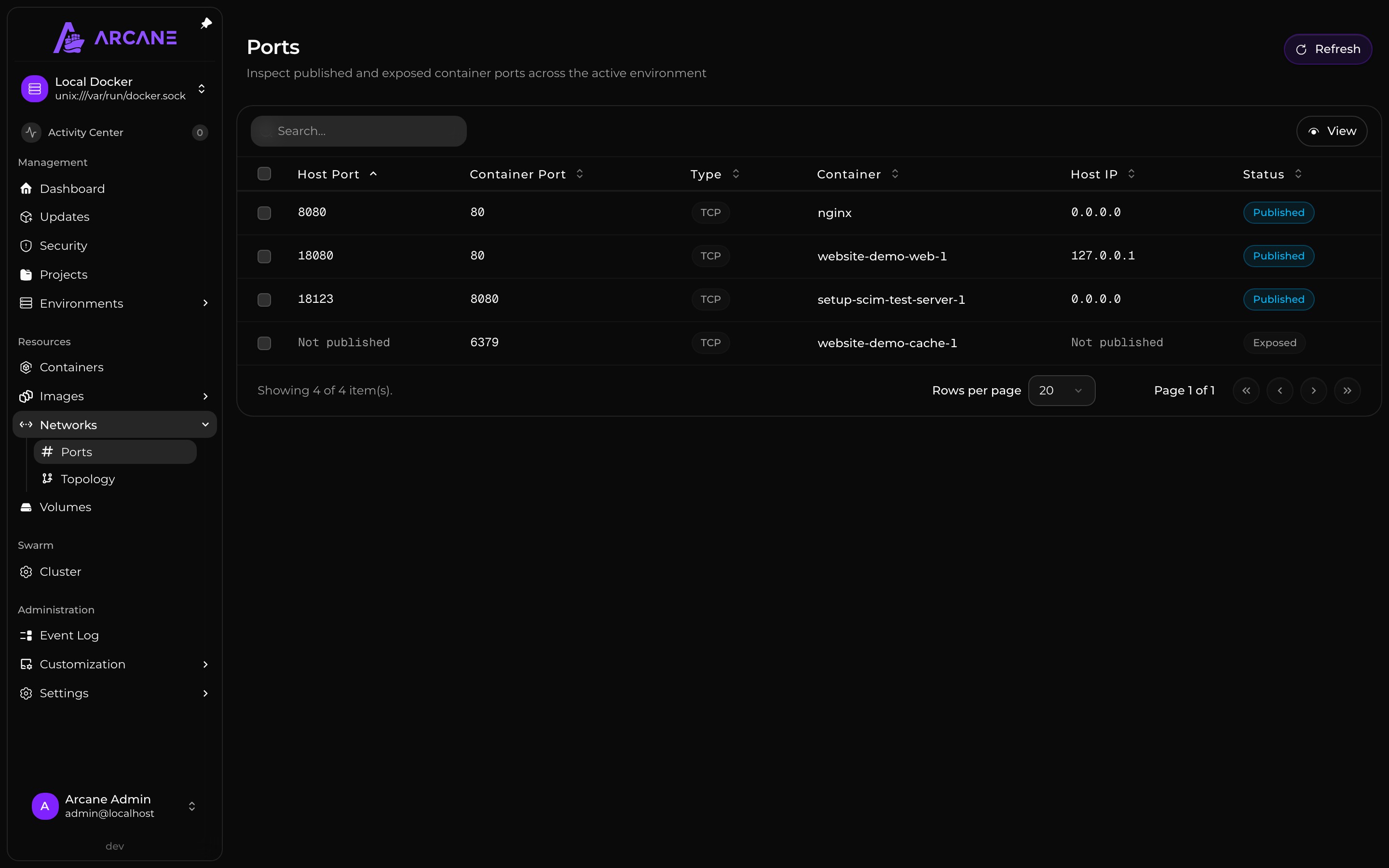The height and width of the screenshot is (868, 1389).
Task: Collapse the Networks submenu
Action: 205,424
